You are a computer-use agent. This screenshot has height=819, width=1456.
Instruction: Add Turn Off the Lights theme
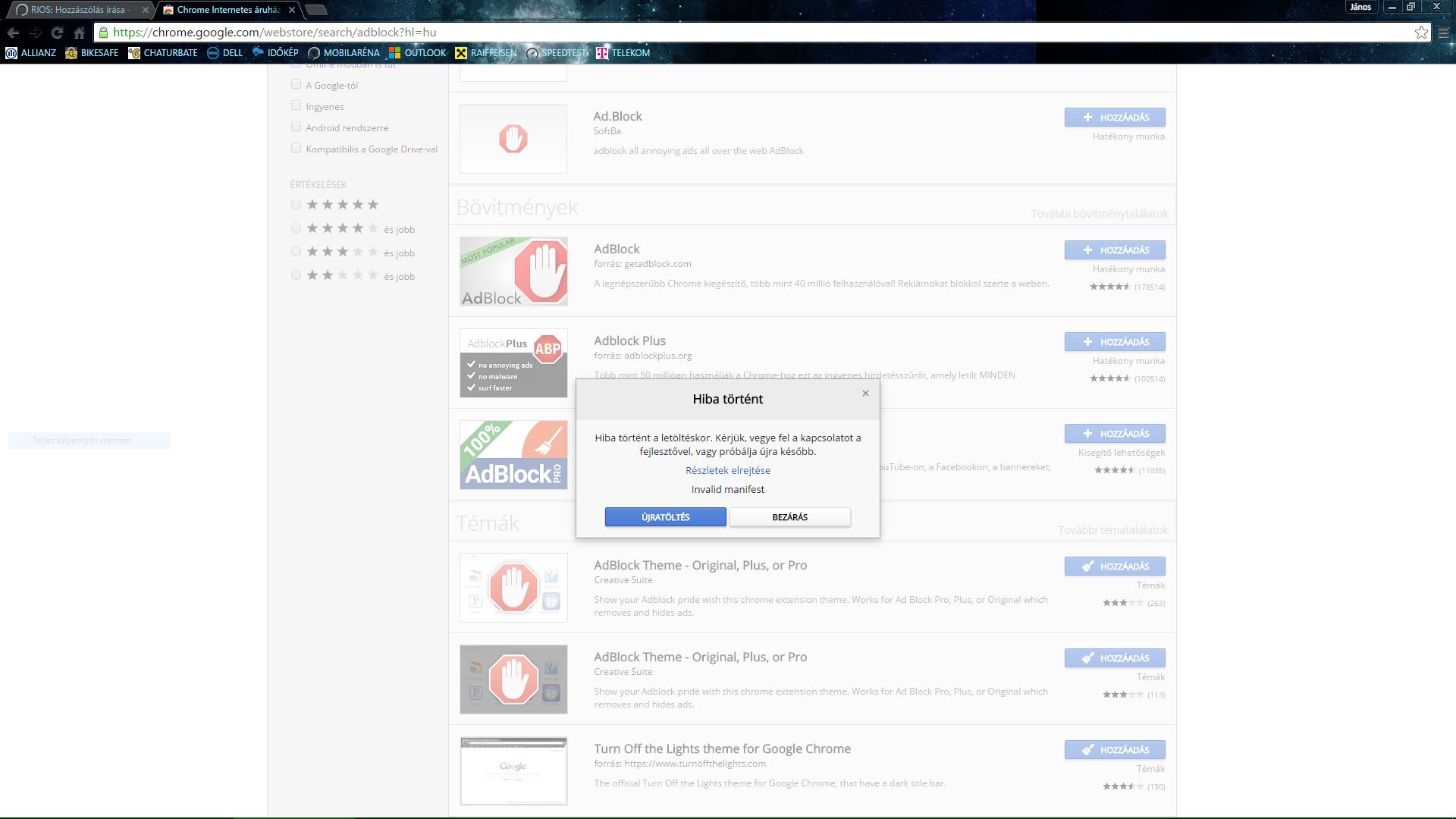(x=1115, y=750)
